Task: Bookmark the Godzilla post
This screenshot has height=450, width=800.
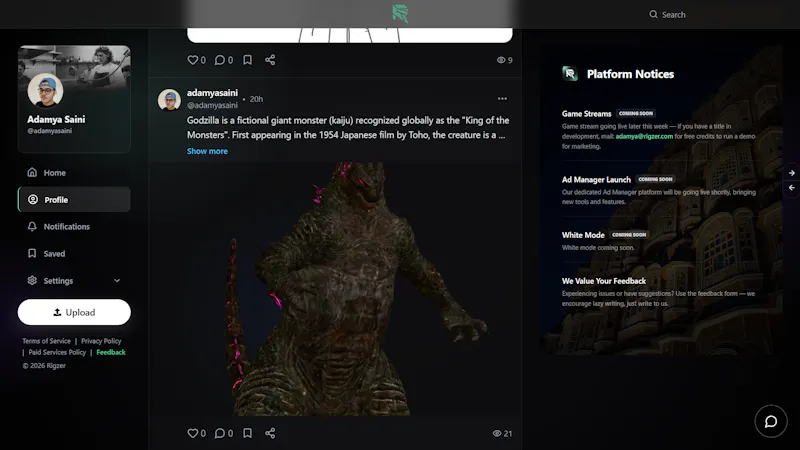Action: pos(247,433)
